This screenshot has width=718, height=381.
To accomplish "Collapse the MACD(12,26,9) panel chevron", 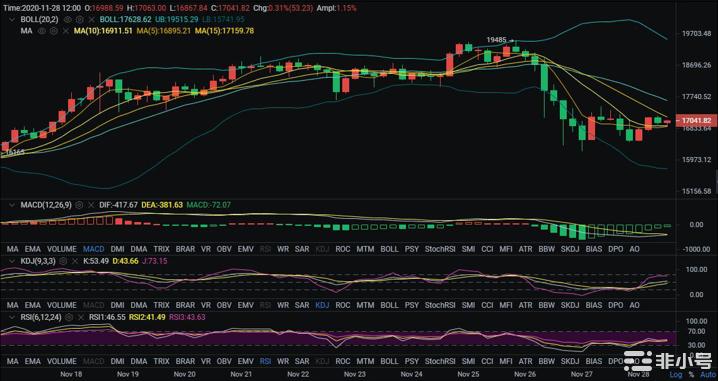I will pos(12,205).
